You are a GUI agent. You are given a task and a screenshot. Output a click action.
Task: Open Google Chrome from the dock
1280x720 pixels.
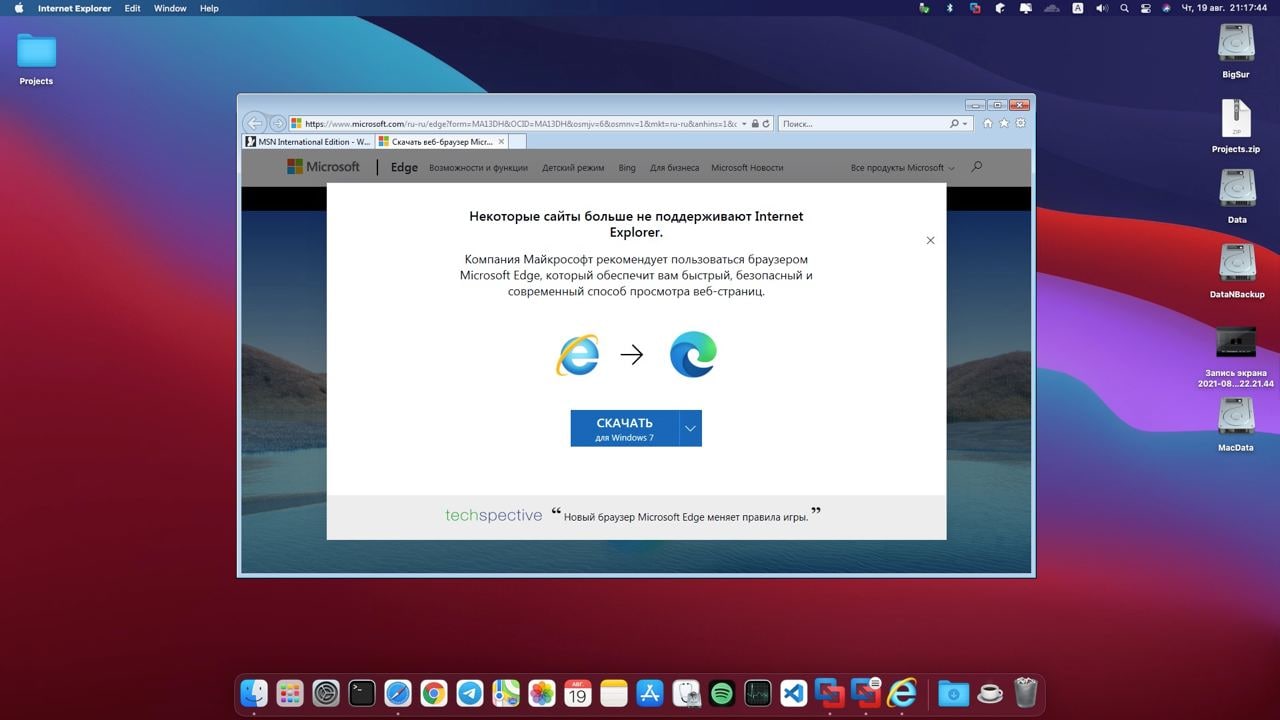tap(434, 692)
